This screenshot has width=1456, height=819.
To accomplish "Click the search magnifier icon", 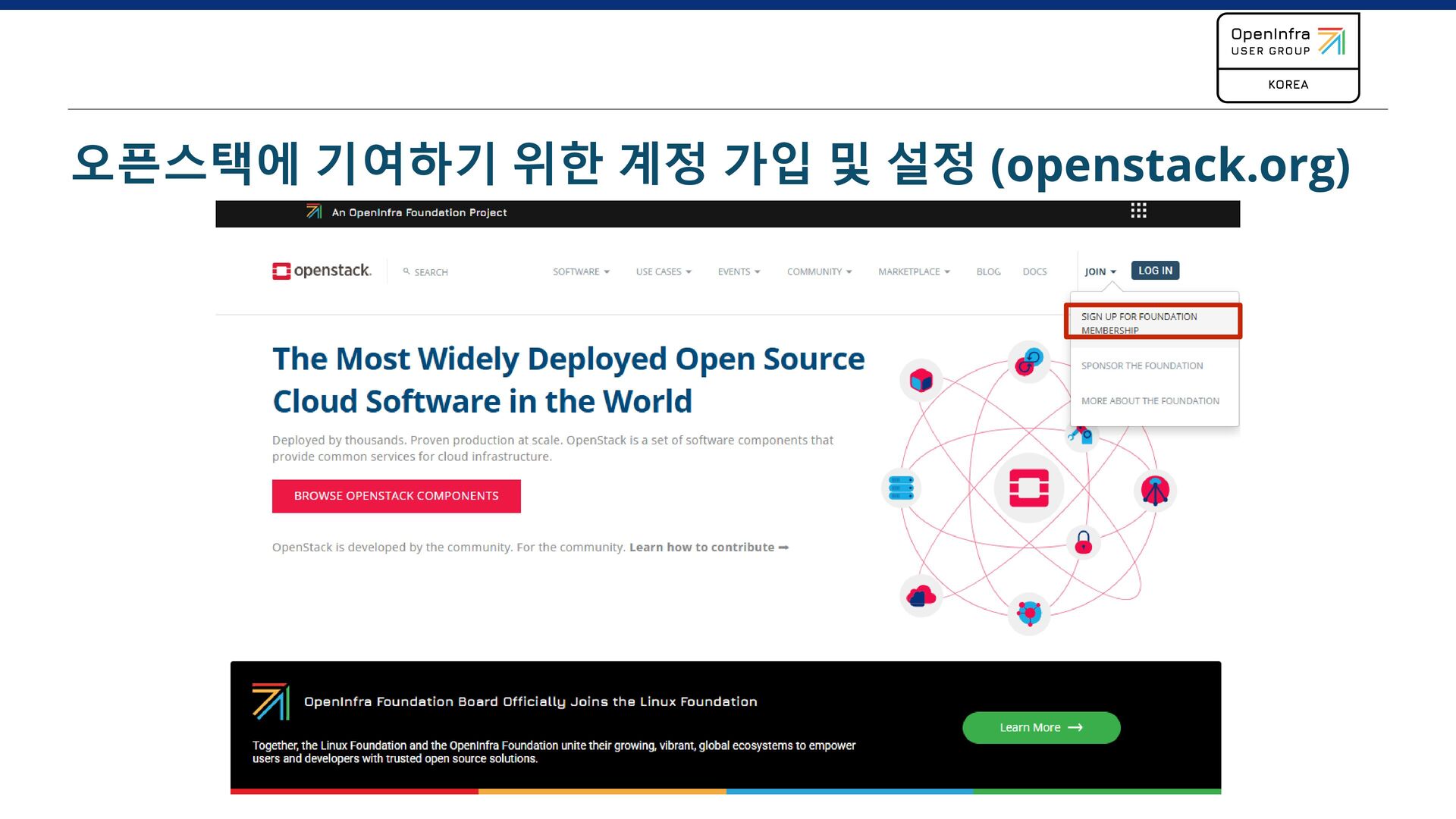I will [x=406, y=271].
